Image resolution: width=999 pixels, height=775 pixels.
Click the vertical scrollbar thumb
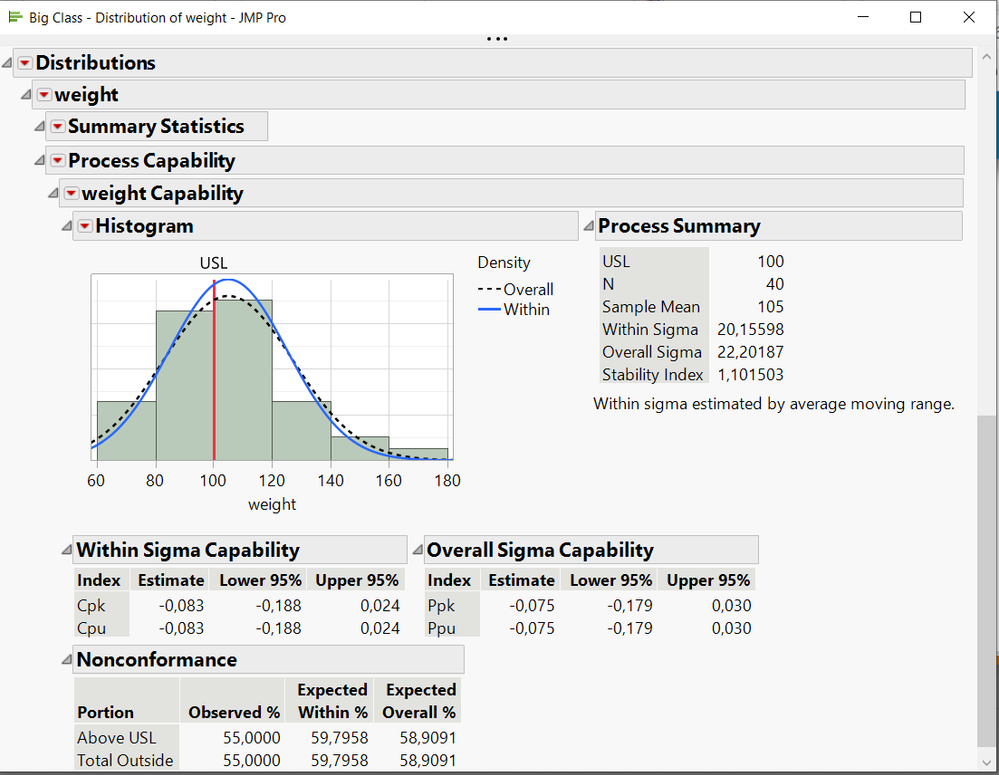[986, 580]
